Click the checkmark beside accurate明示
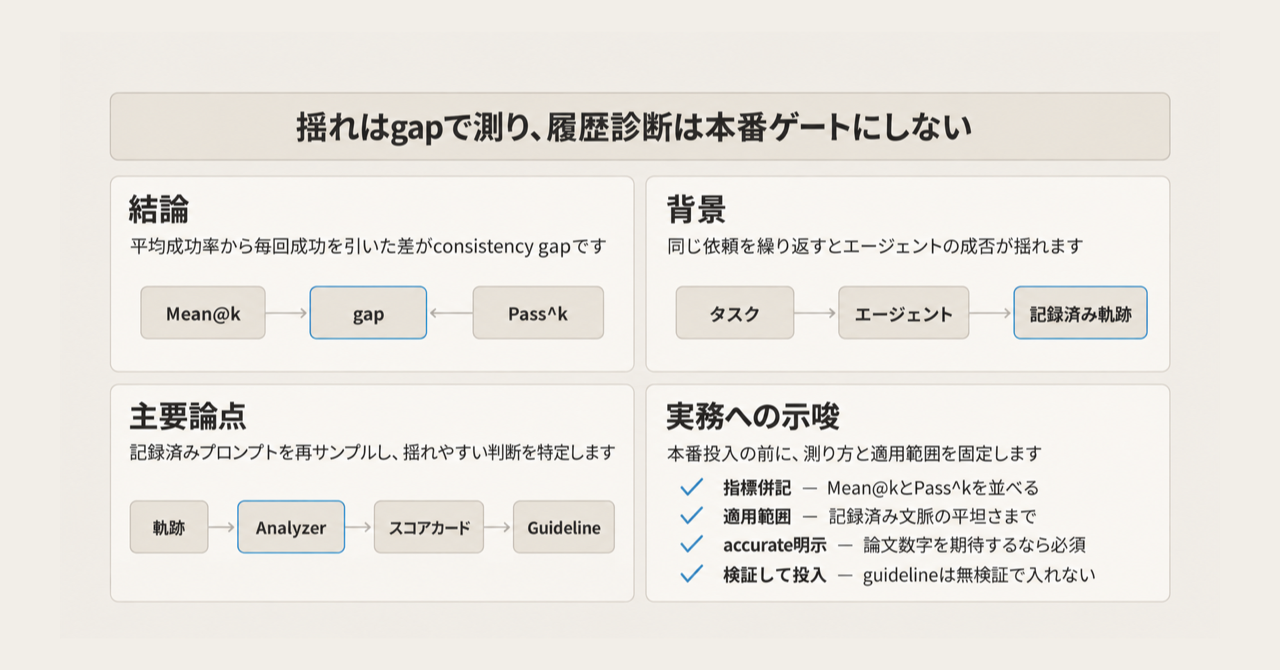 pyautogui.click(x=691, y=545)
